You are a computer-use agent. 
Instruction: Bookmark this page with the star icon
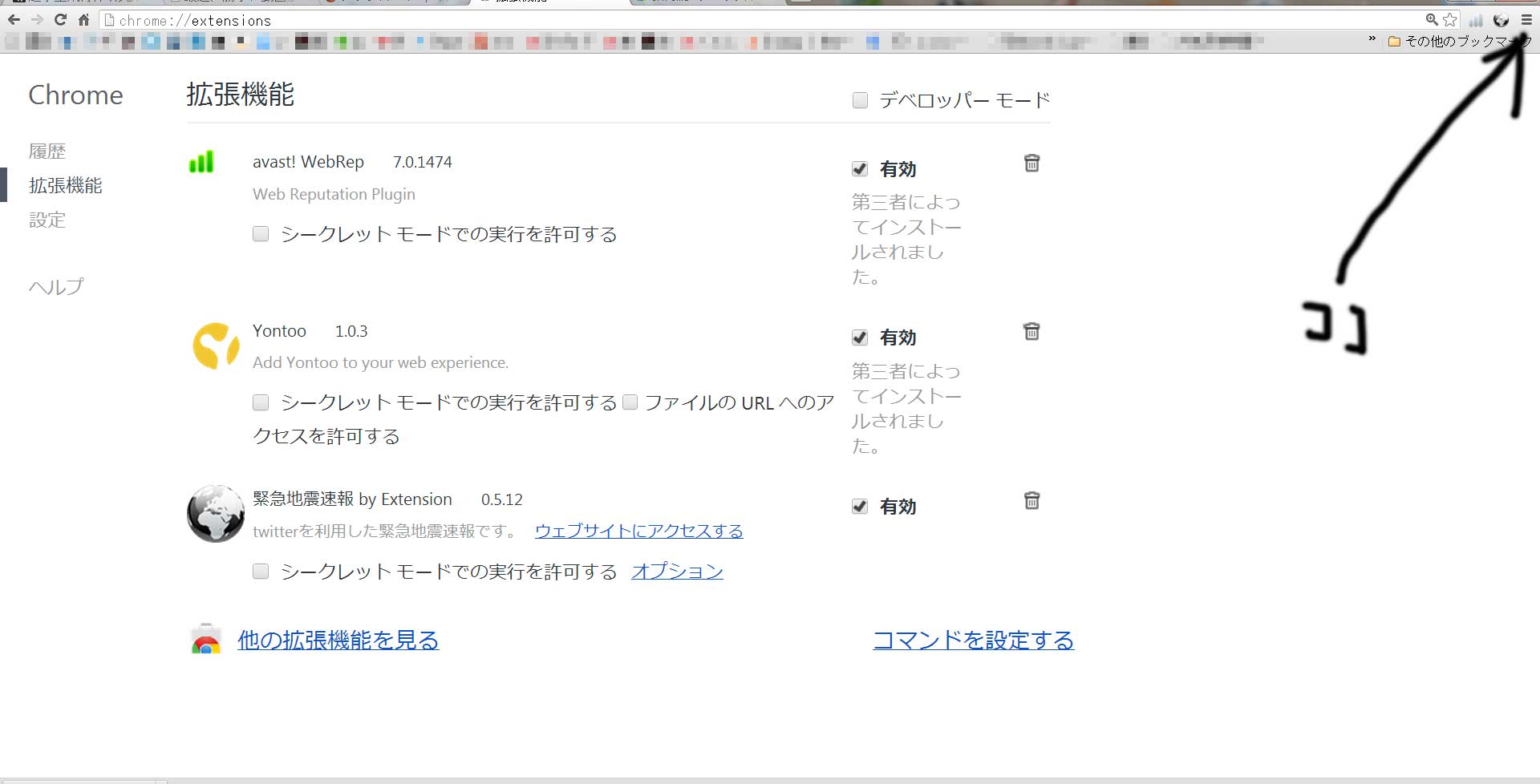[x=1450, y=19]
